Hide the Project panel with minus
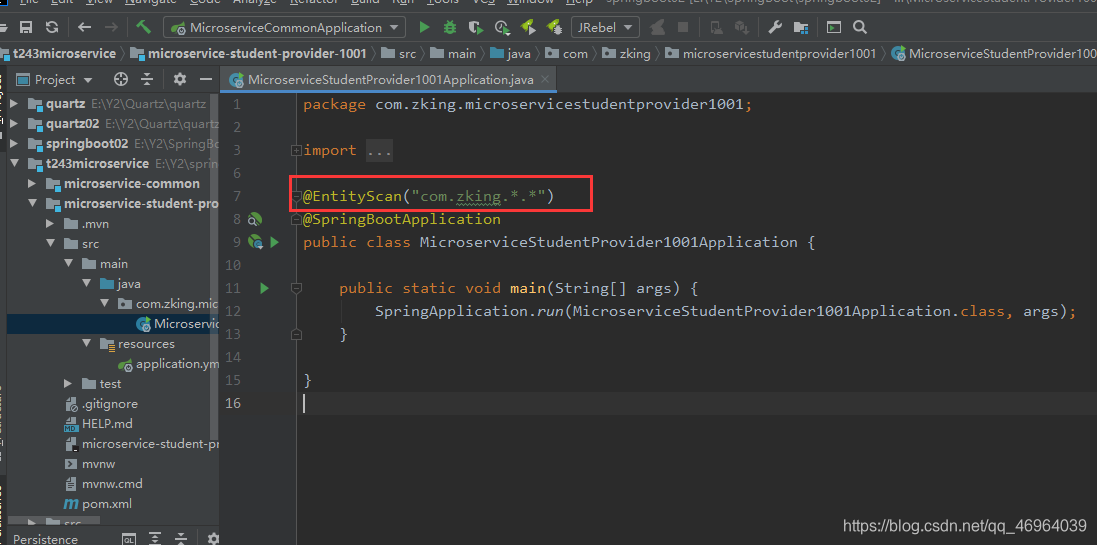This screenshot has width=1097, height=545. point(206,79)
